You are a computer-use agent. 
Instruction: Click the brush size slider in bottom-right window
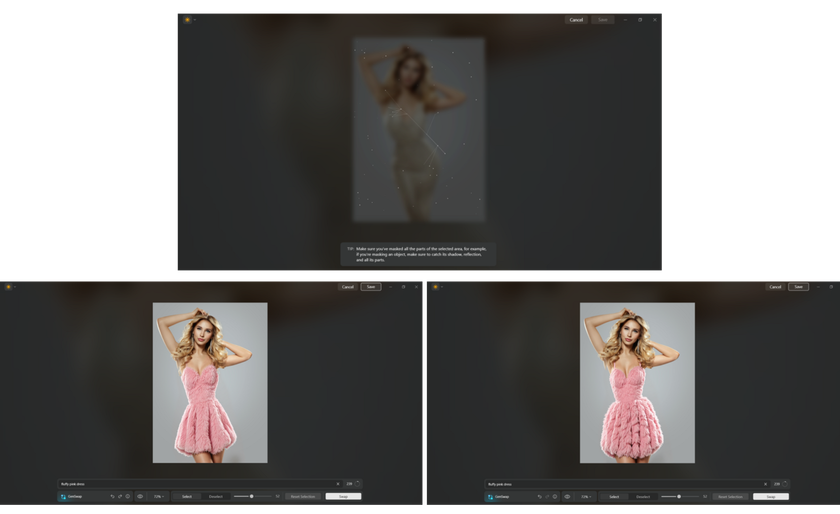coord(680,497)
